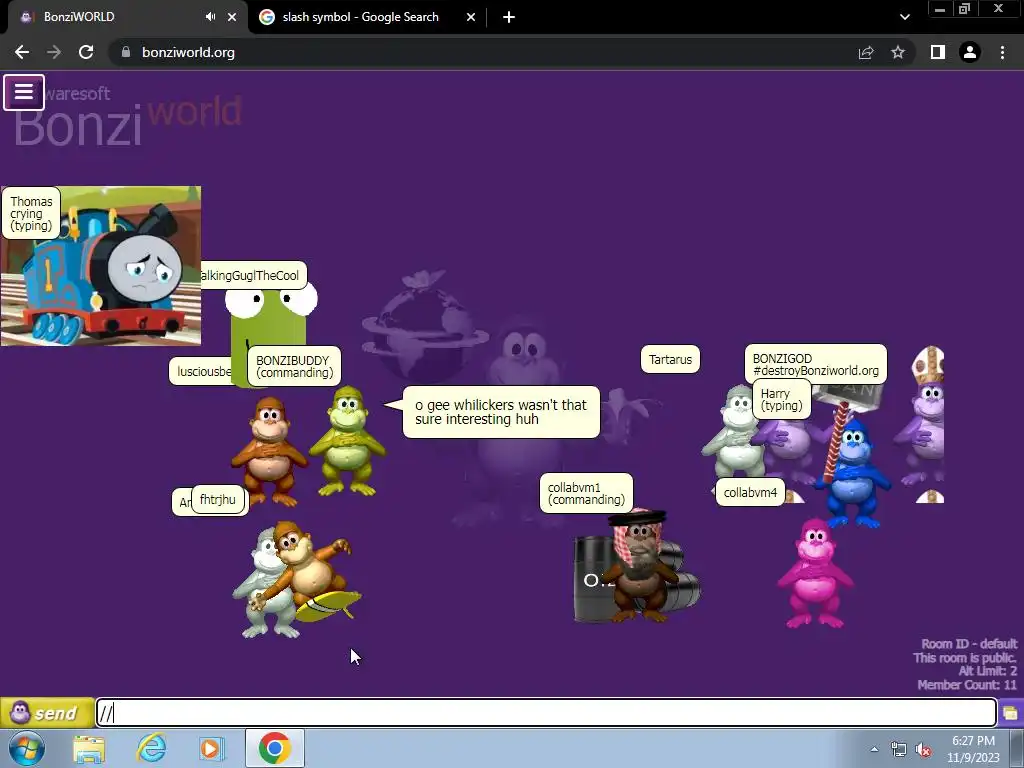
Task: Click the pink Bonzi character
Action: (x=814, y=573)
